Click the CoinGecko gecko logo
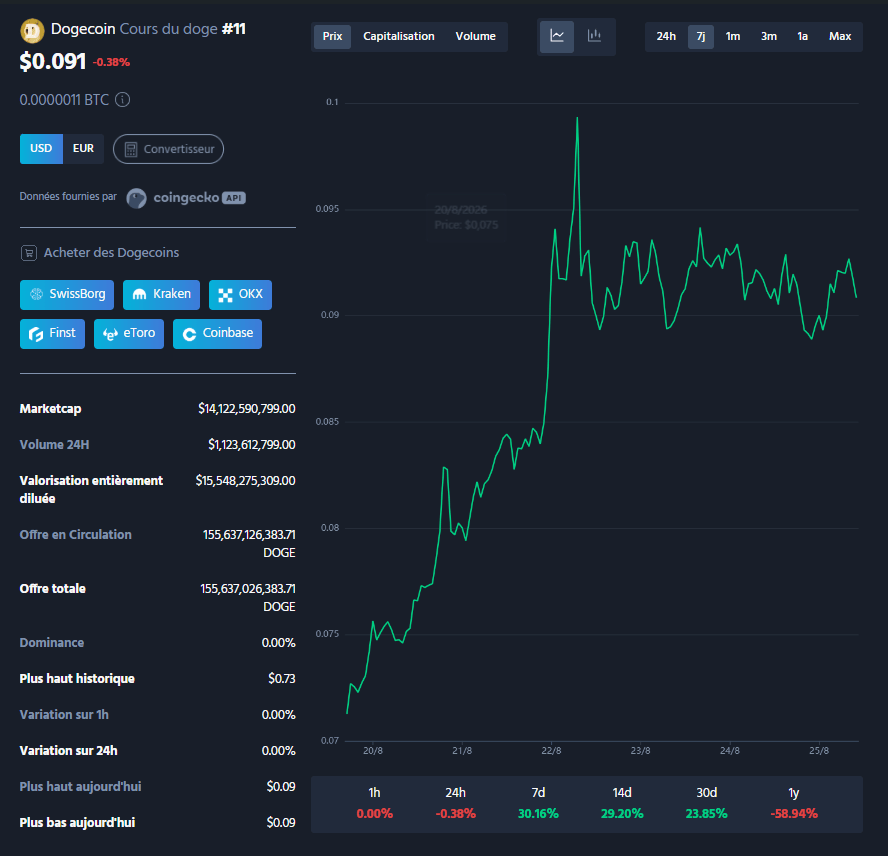The width and height of the screenshot is (888, 856). click(136, 198)
